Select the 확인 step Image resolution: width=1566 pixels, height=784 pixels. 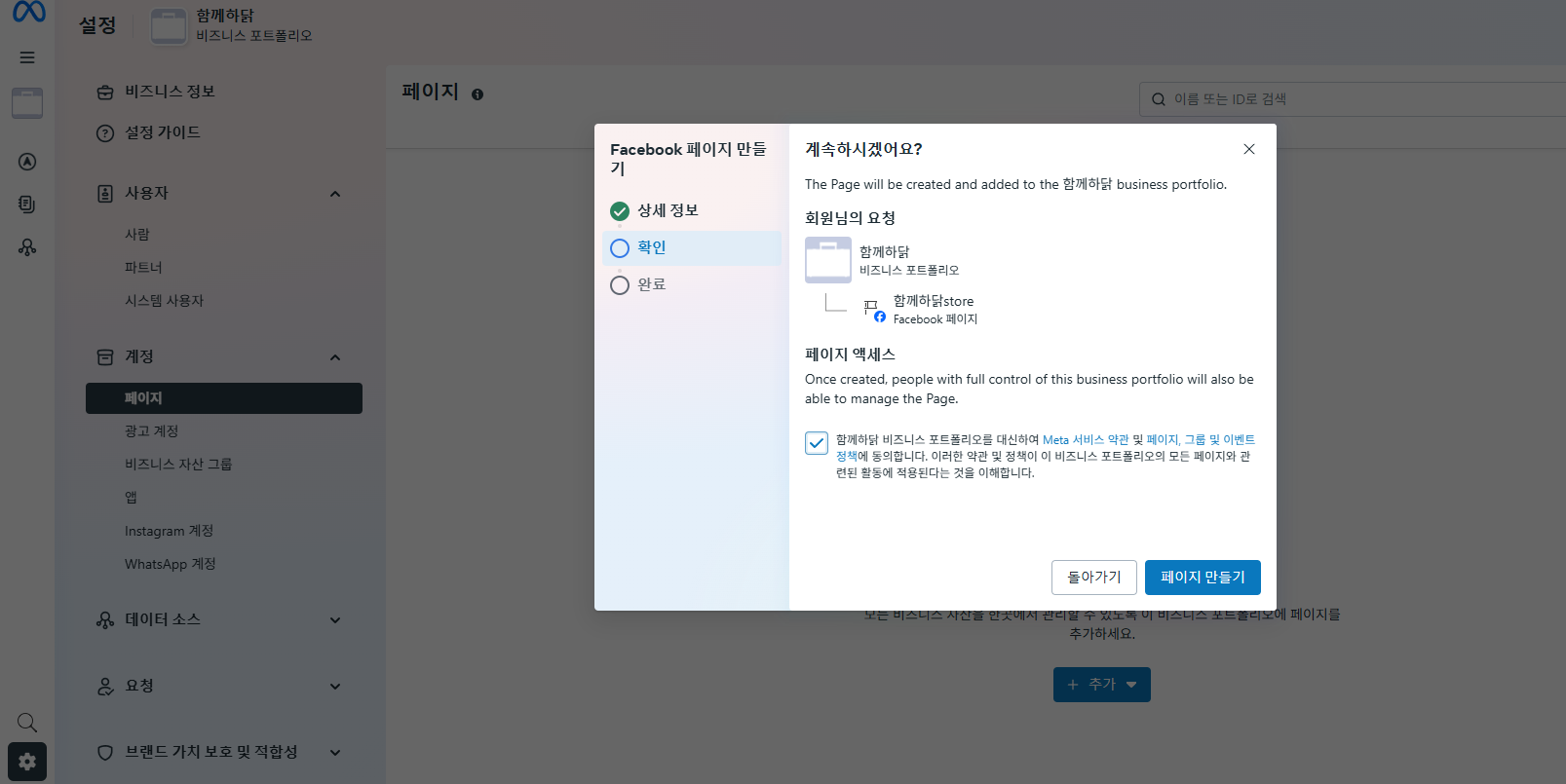tap(692, 248)
